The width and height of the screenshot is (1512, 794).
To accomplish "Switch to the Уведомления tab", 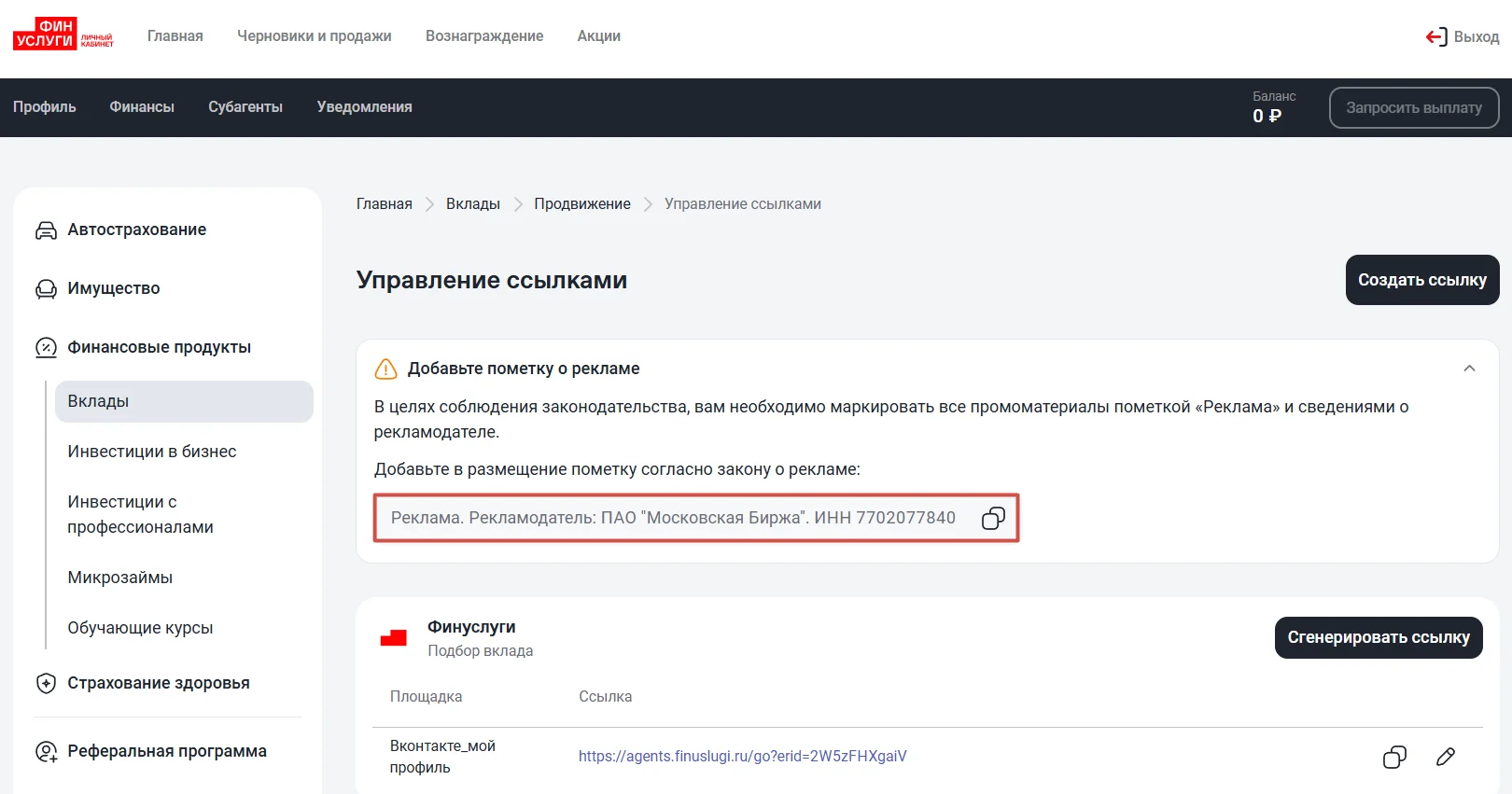I will click(x=365, y=107).
